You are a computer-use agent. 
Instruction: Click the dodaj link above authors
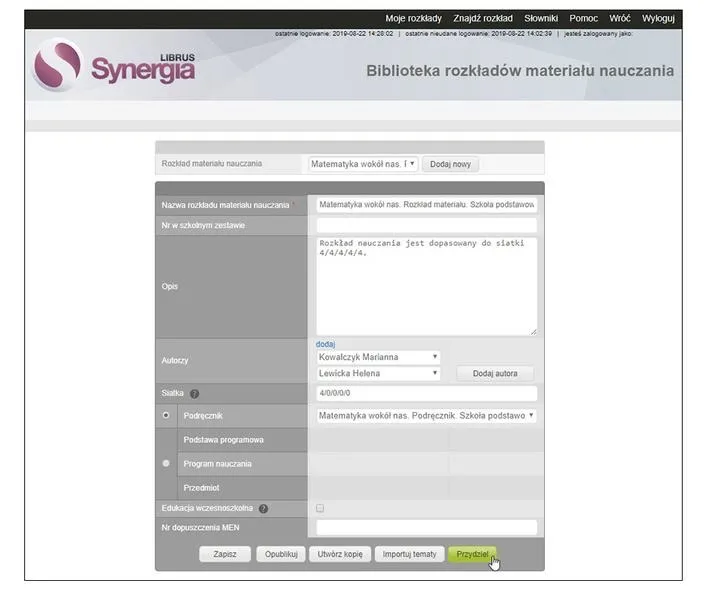point(325,344)
